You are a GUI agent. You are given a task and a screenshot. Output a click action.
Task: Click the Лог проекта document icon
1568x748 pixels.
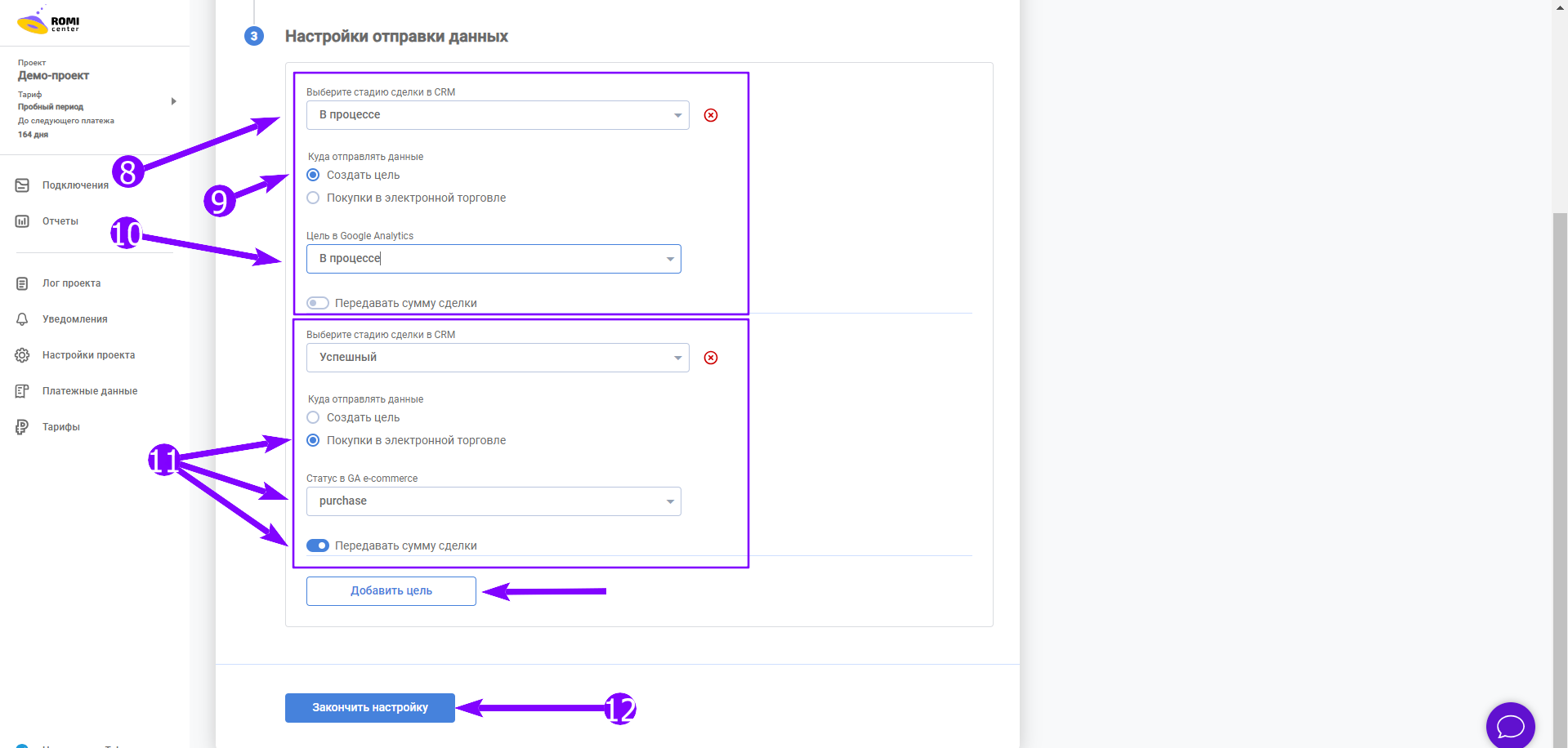click(22, 283)
